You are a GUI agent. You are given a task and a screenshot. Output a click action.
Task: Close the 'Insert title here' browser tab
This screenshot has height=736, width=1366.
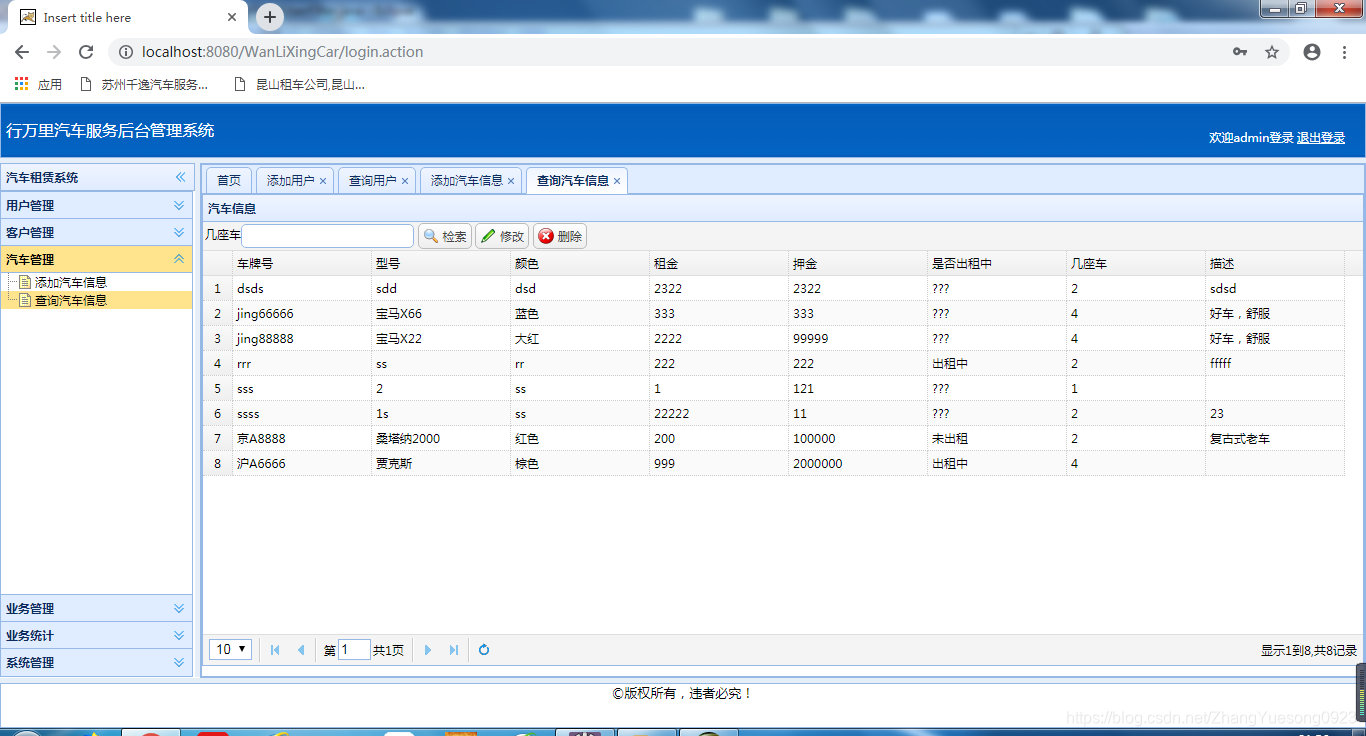coord(232,17)
